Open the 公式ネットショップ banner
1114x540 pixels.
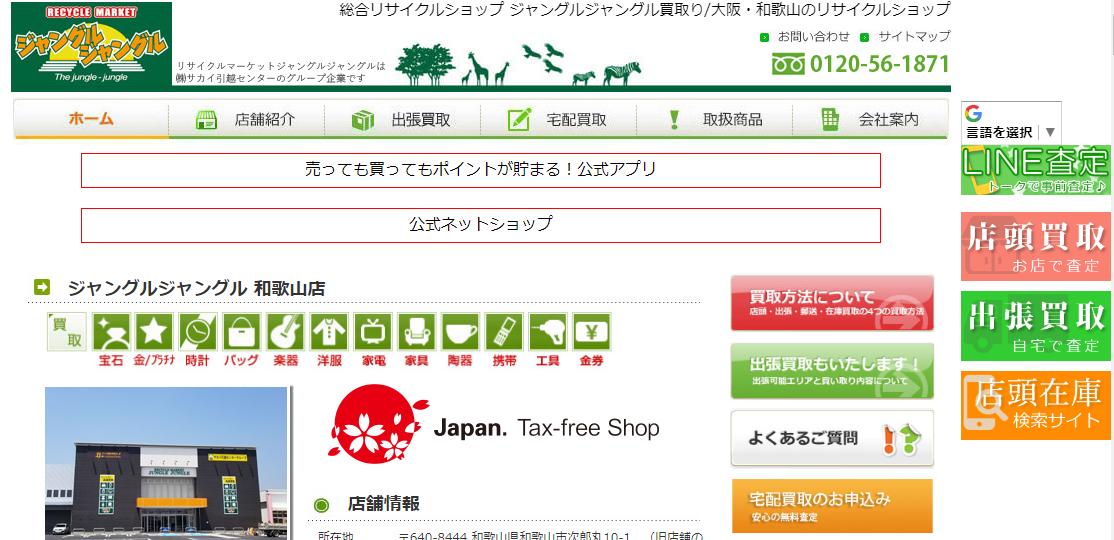coord(481,225)
